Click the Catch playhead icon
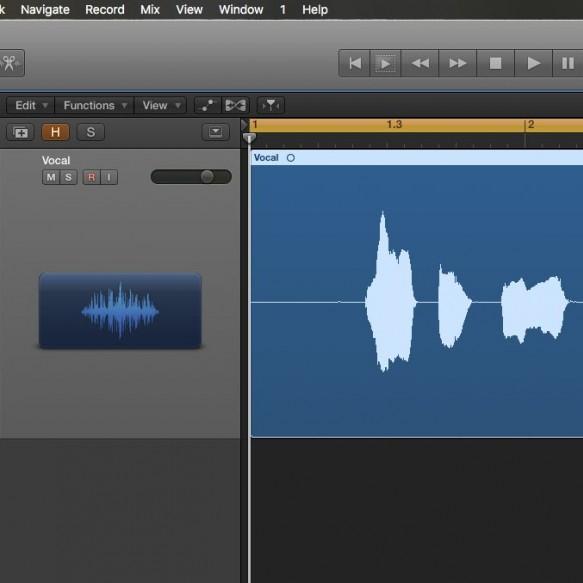 (271, 105)
